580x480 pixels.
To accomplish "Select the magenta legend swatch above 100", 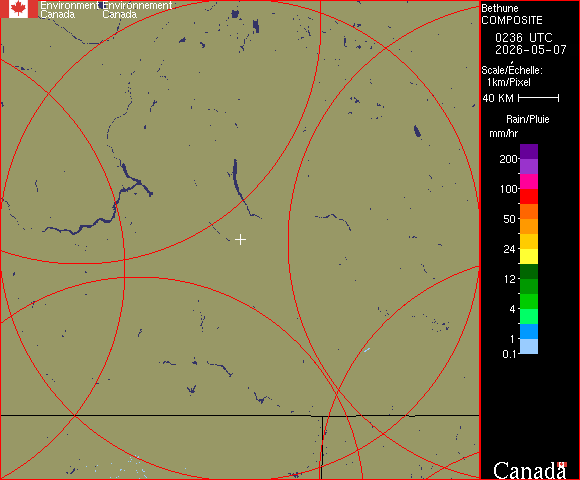I will [x=529, y=182].
